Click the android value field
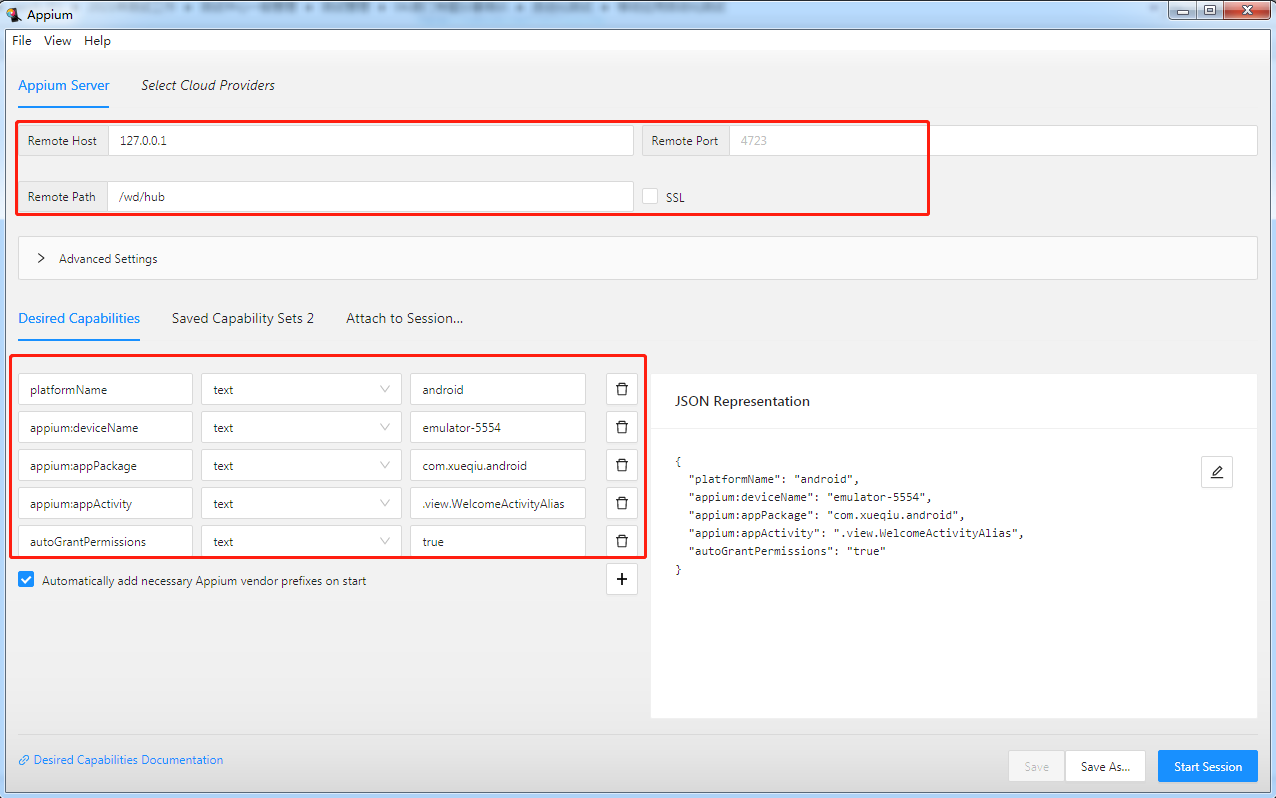Image resolution: width=1276 pixels, height=798 pixels. 498,390
